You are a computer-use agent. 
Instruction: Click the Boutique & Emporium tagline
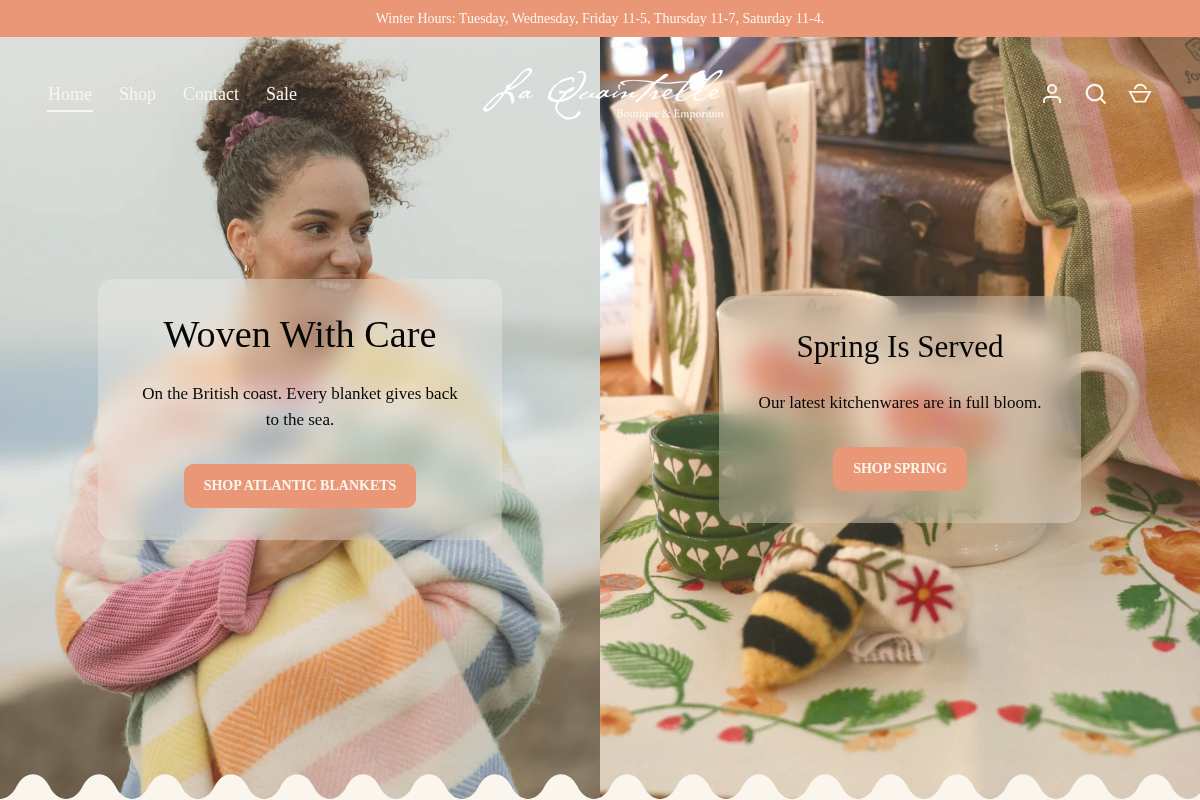670,114
